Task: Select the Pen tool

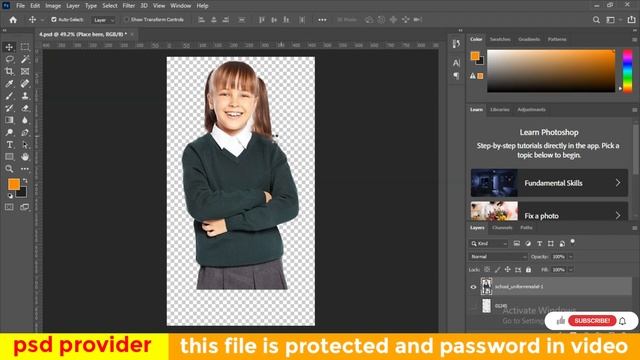Action: pos(25,132)
